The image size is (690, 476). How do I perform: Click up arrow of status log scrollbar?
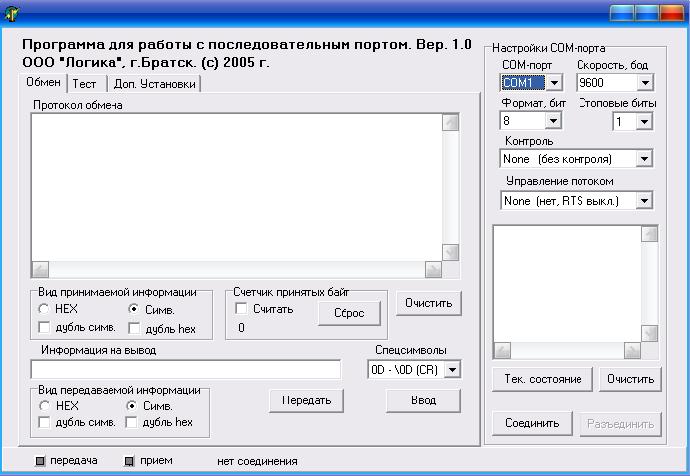pos(649,234)
